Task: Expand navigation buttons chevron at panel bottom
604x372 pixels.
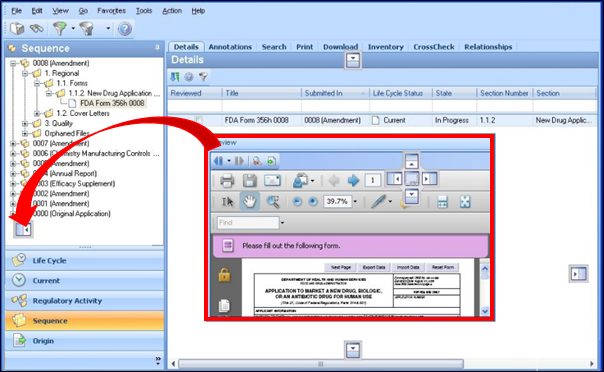Action: (158, 360)
